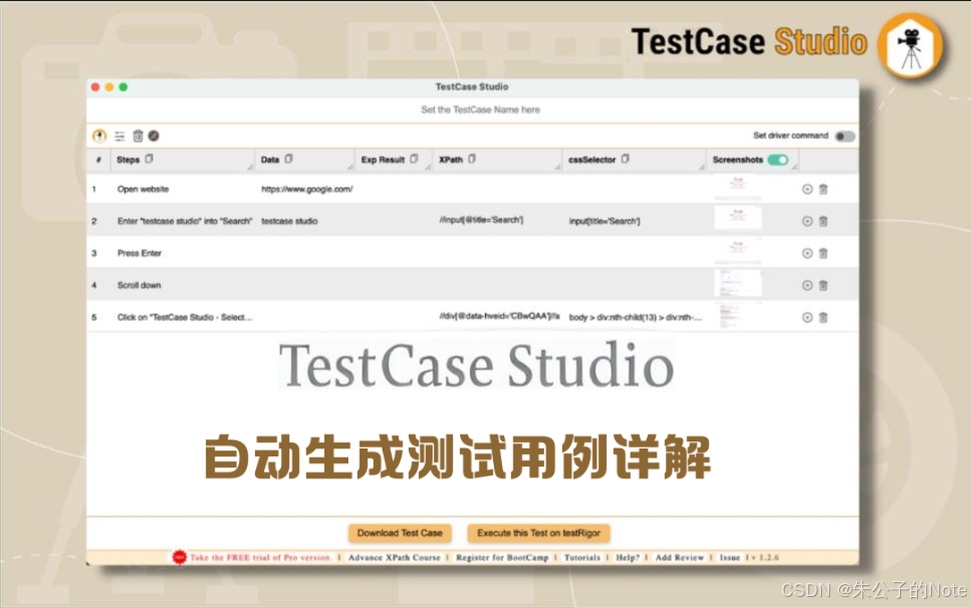Open the settings sliders icon
971x608 pixels.
[120, 136]
